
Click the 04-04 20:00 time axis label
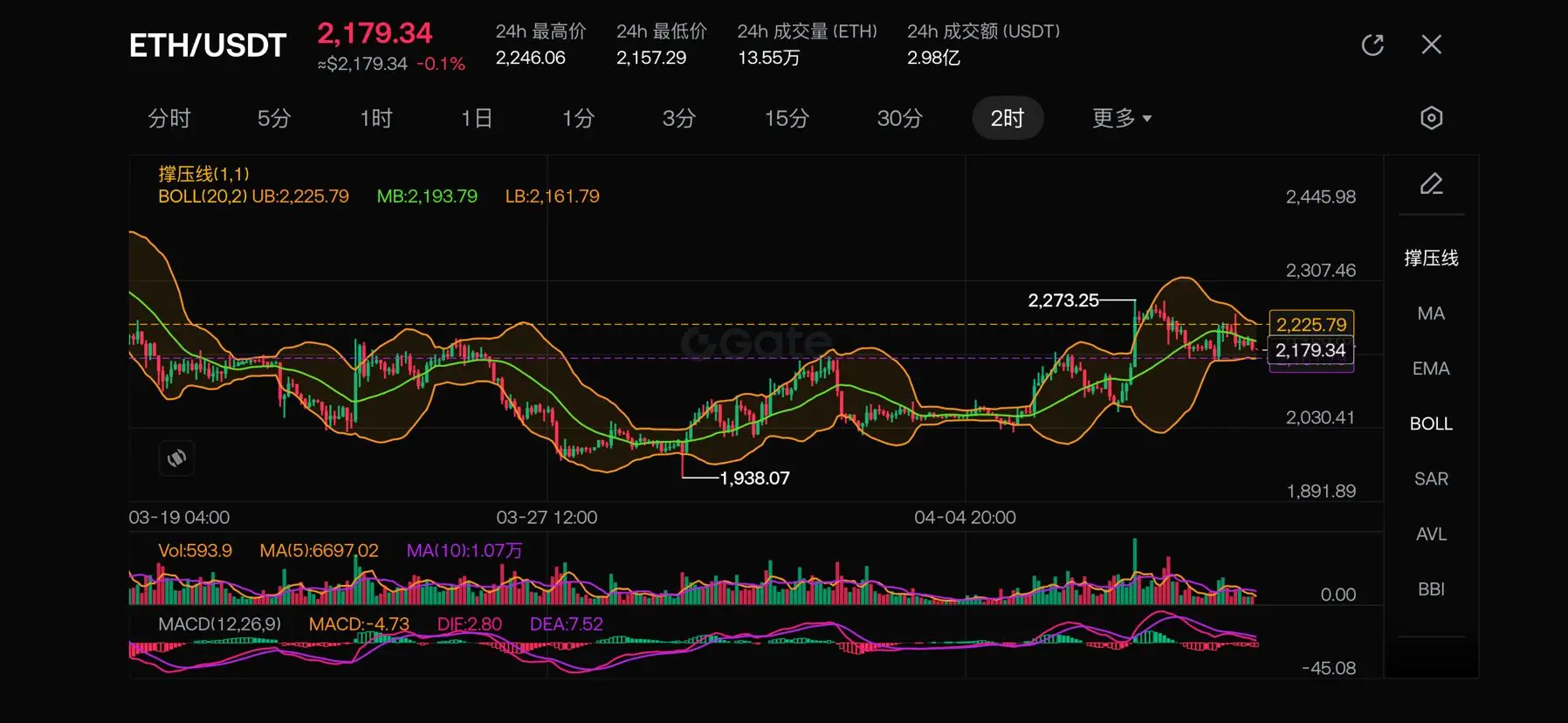(x=965, y=518)
